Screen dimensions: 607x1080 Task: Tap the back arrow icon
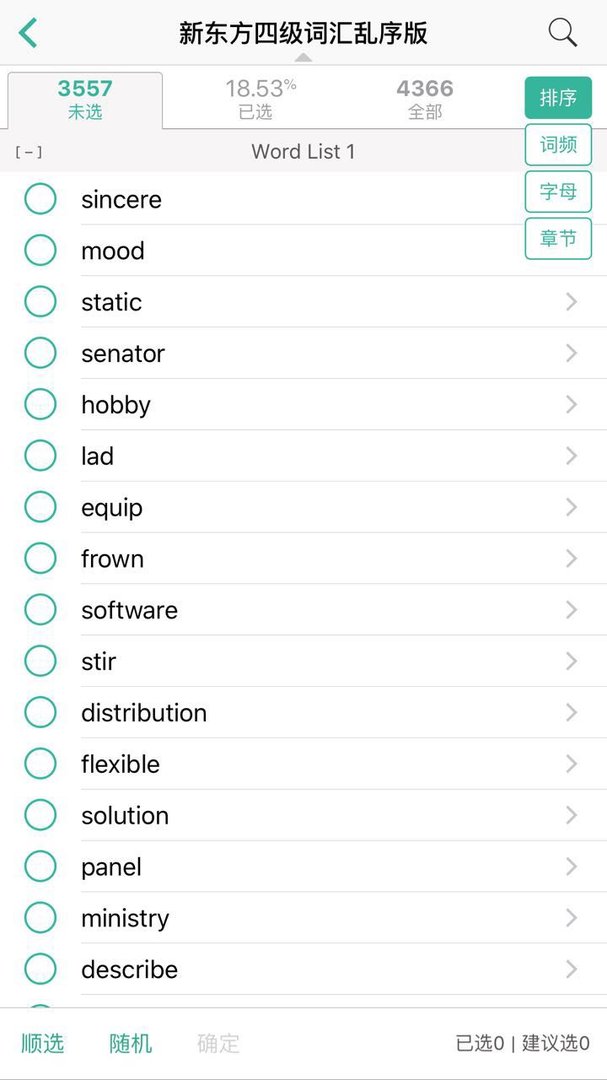[x=28, y=33]
